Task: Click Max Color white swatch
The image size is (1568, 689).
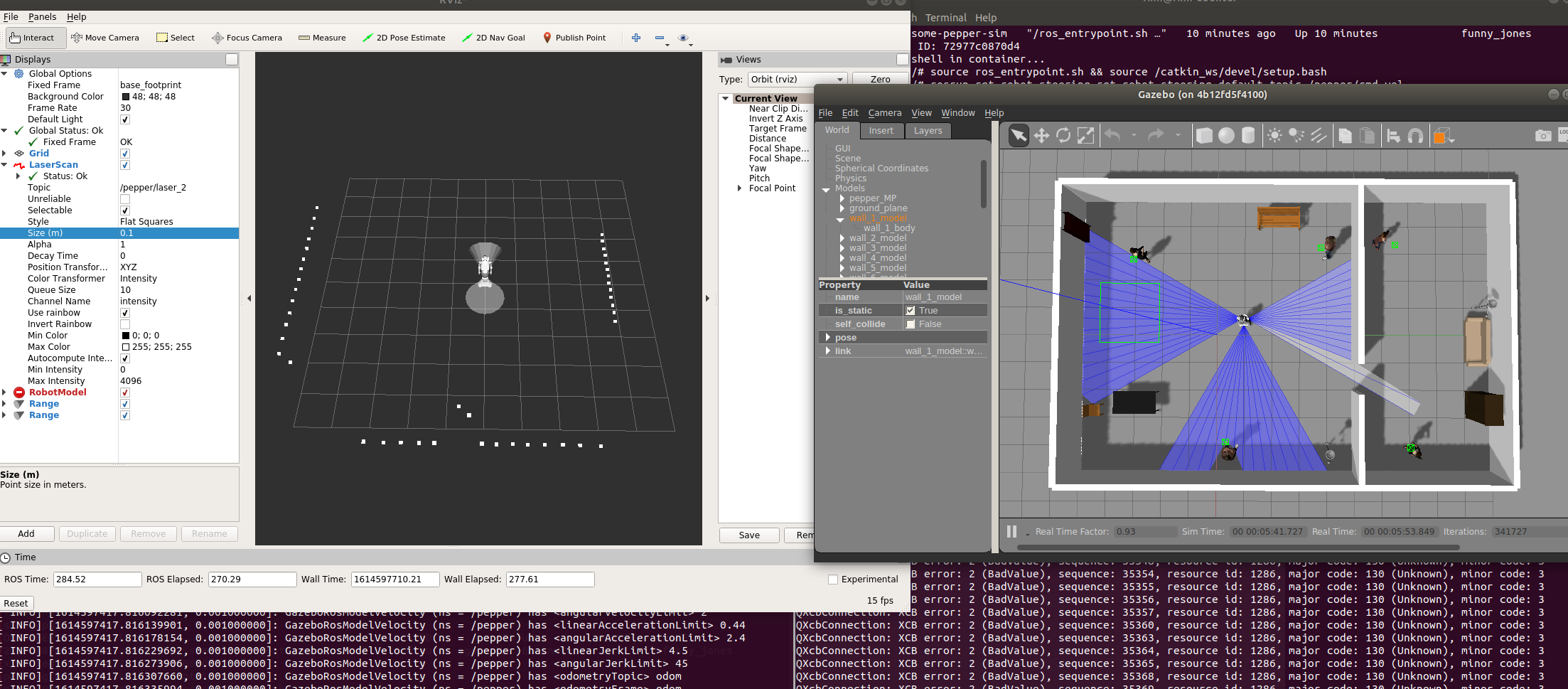Action: (126, 347)
